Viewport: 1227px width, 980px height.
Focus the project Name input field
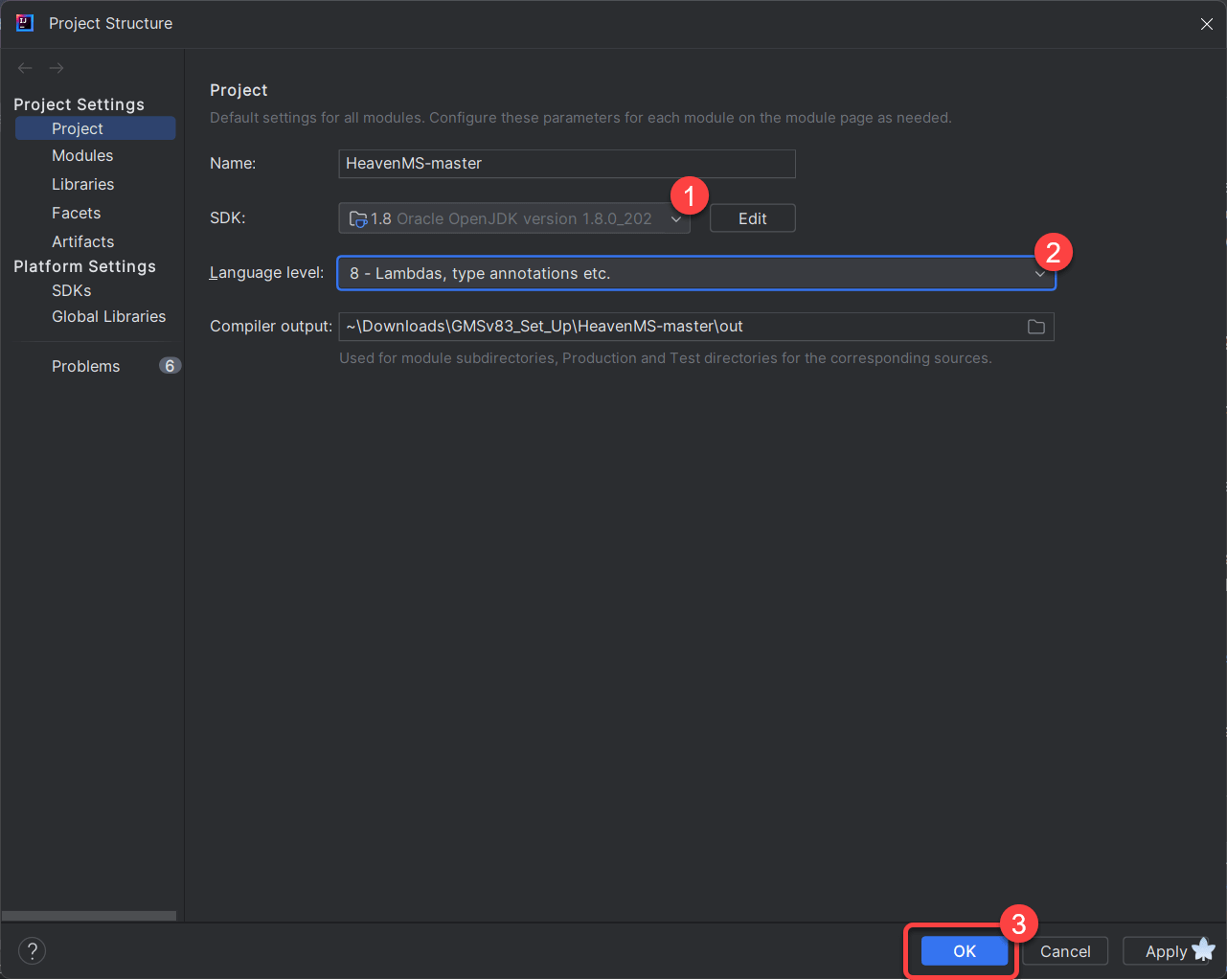click(x=567, y=164)
